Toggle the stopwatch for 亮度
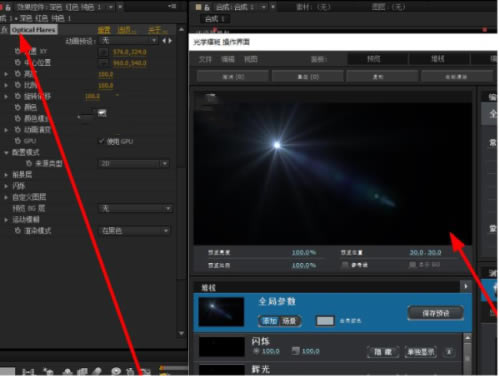 pos(18,74)
